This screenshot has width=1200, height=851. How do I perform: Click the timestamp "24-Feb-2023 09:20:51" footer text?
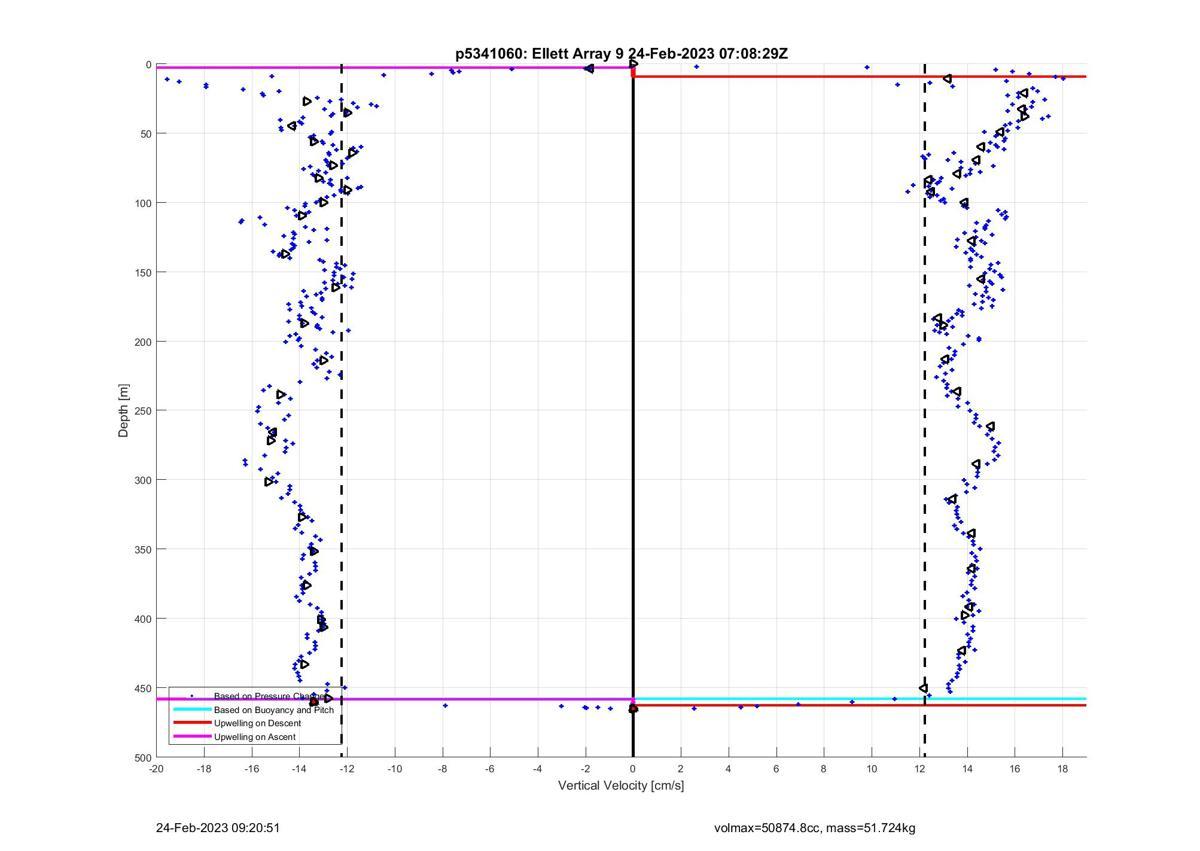click(218, 828)
